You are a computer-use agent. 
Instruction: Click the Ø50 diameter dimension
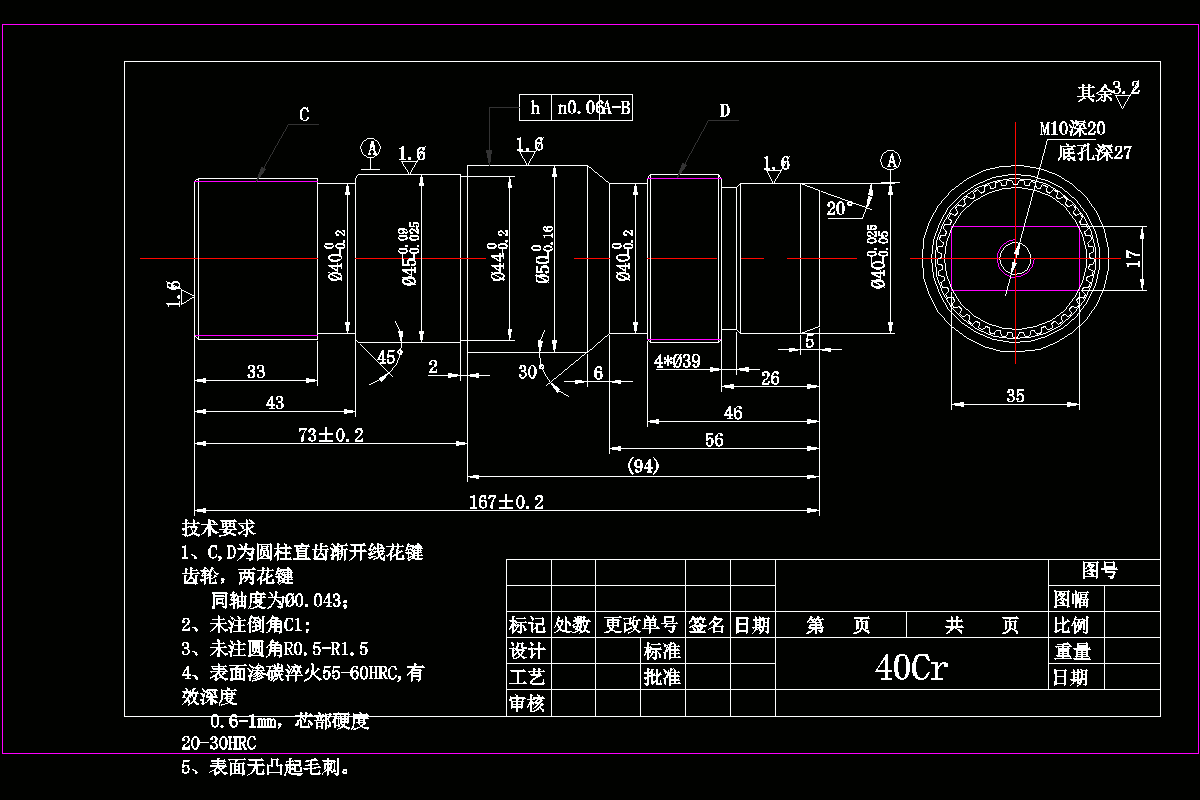544,254
